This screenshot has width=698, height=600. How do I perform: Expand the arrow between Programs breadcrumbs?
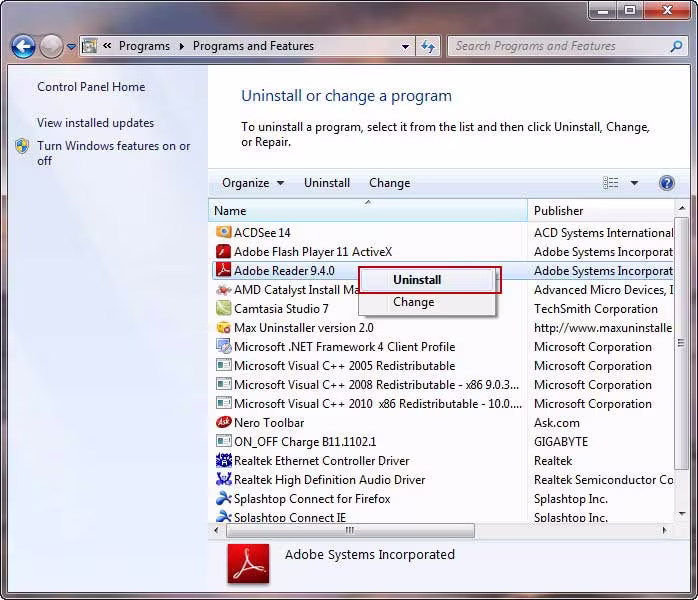click(182, 46)
